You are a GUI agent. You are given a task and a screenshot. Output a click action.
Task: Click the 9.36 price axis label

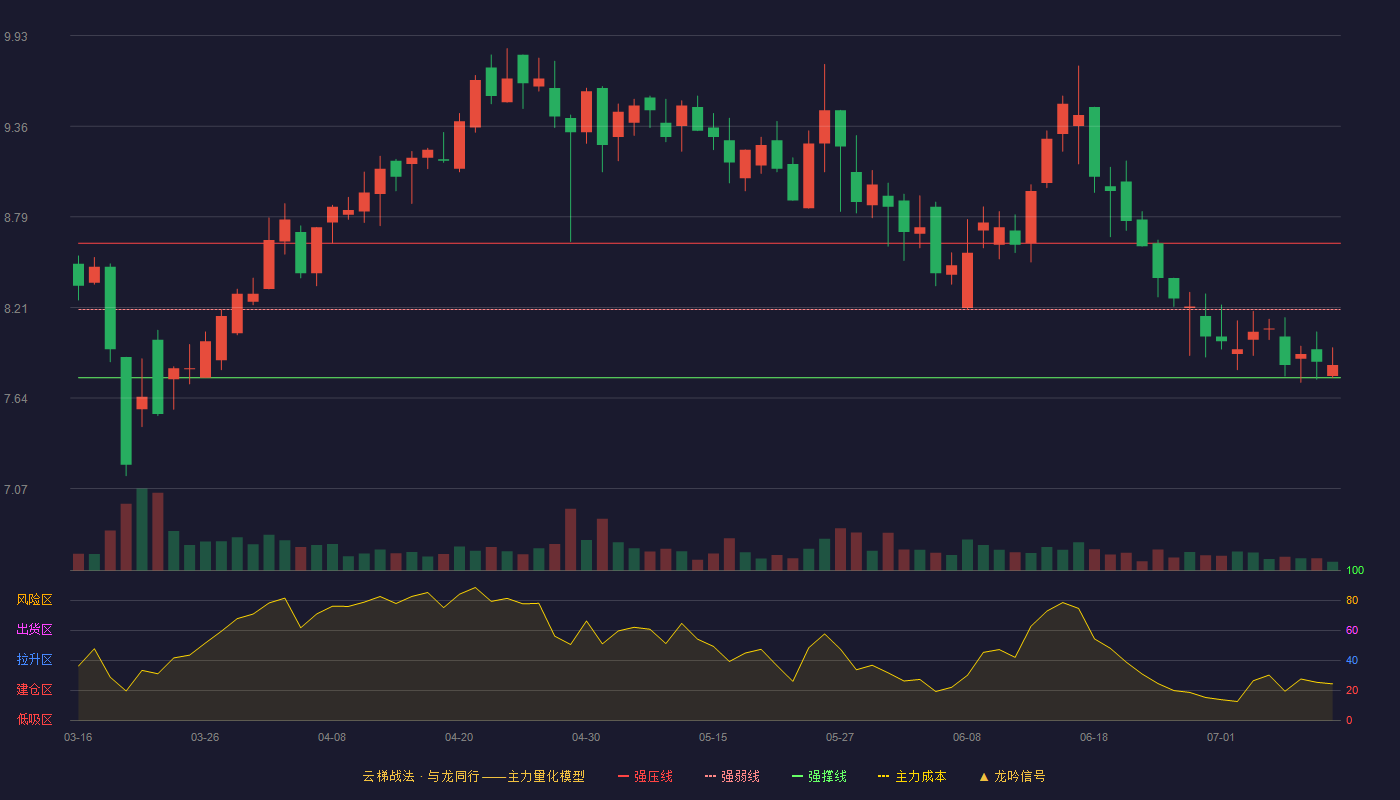[x=16, y=127]
